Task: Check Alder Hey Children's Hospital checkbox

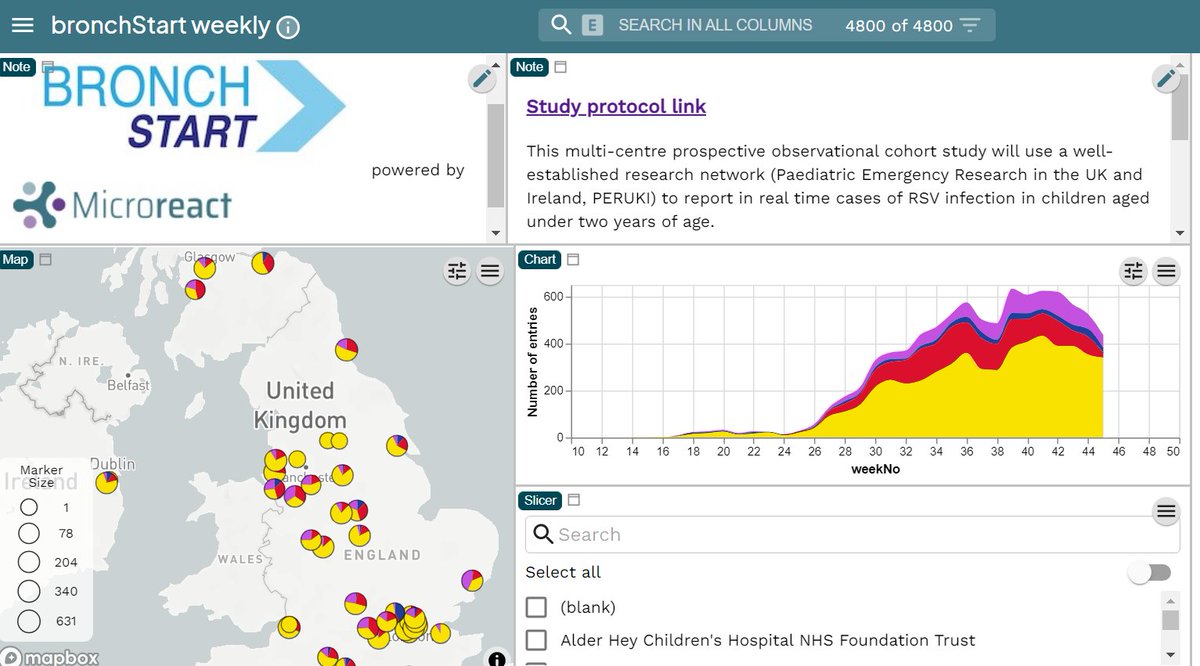Action: tap(537, 640)
